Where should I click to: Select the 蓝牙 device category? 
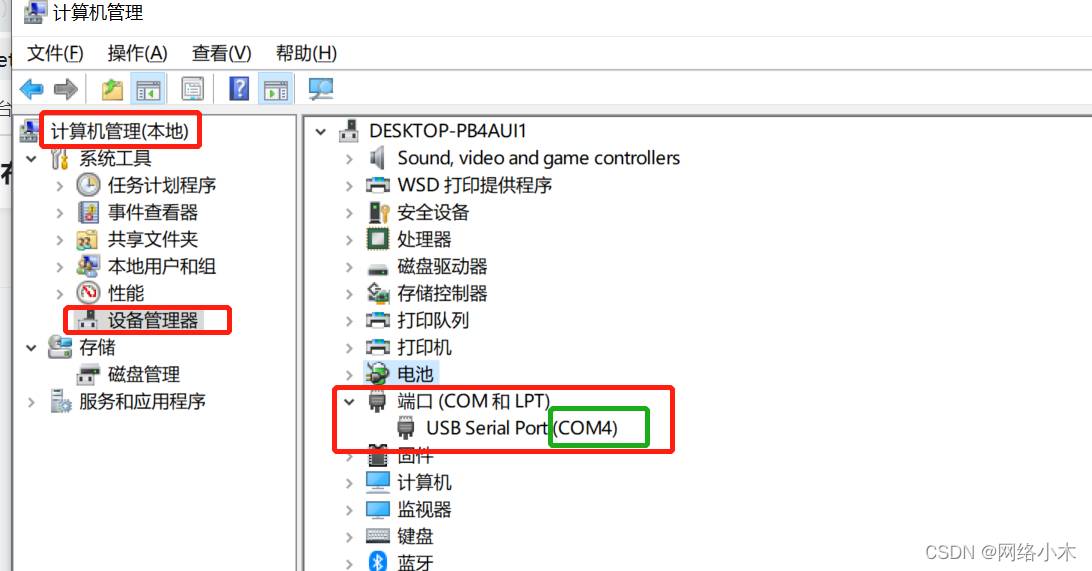[x=415, y=562]
